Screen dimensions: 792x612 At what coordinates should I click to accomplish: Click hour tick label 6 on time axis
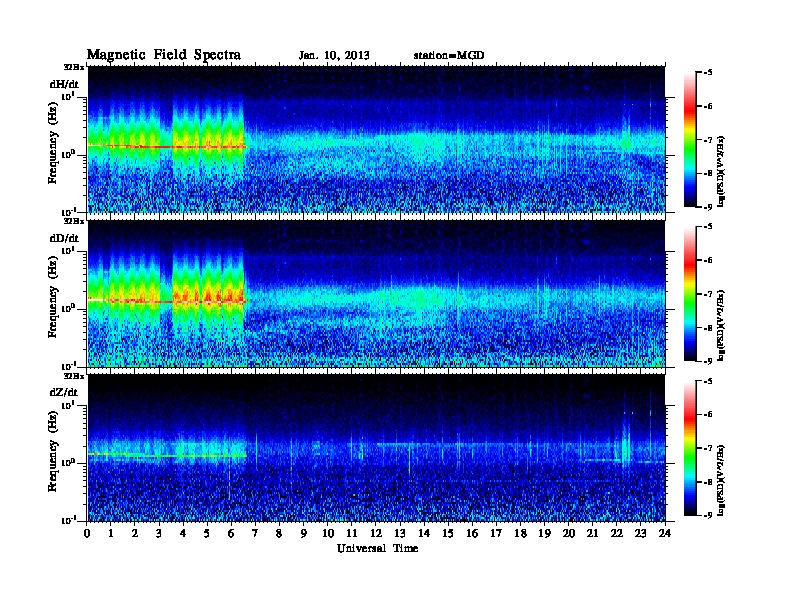click(231, 534)
